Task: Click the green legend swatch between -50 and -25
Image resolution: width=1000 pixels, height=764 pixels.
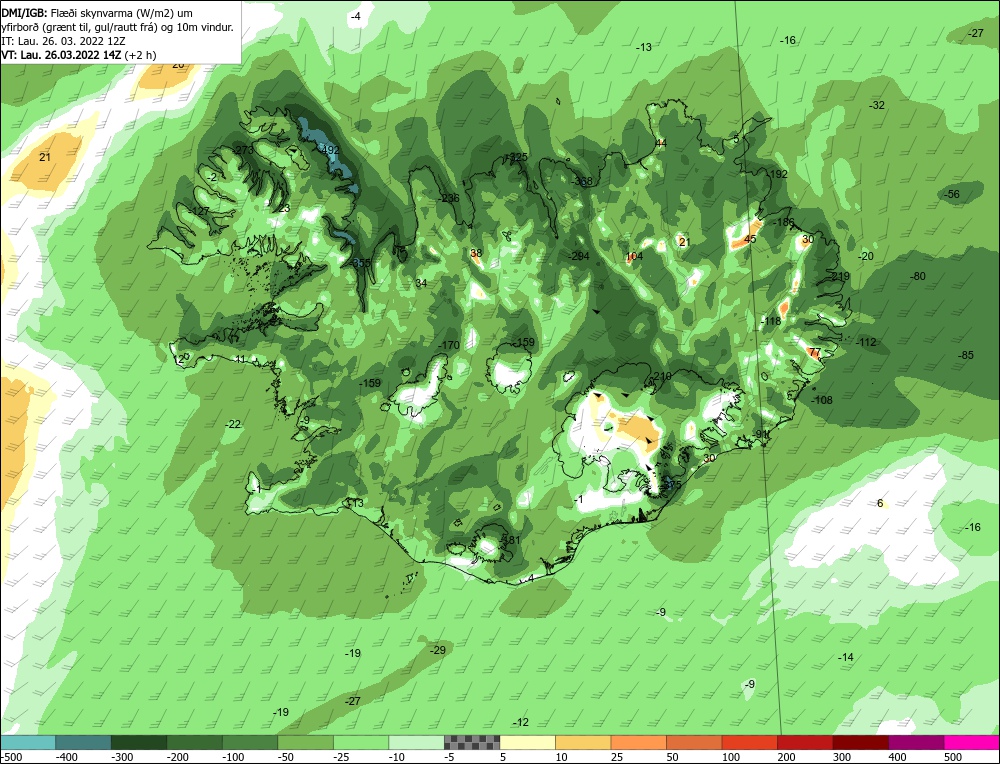Action: tap(305, 743)
